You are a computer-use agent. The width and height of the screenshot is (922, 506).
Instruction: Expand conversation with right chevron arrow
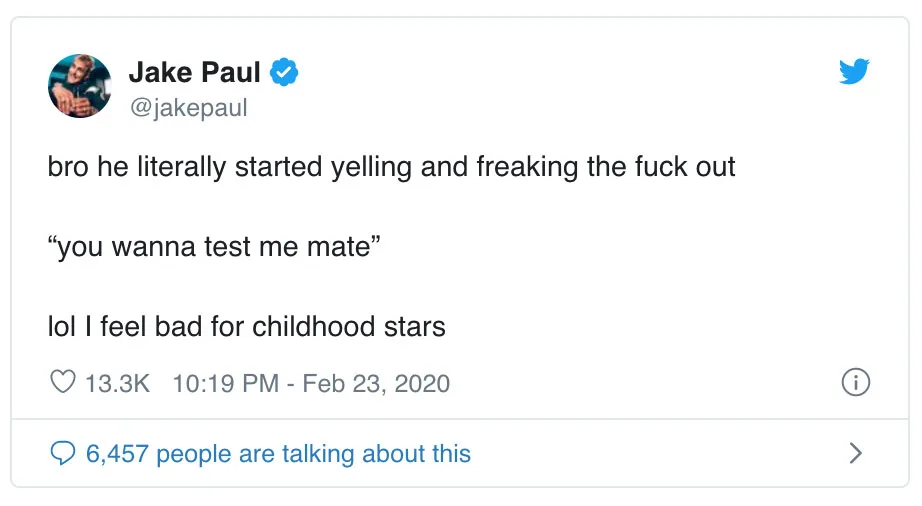point(855,453)
